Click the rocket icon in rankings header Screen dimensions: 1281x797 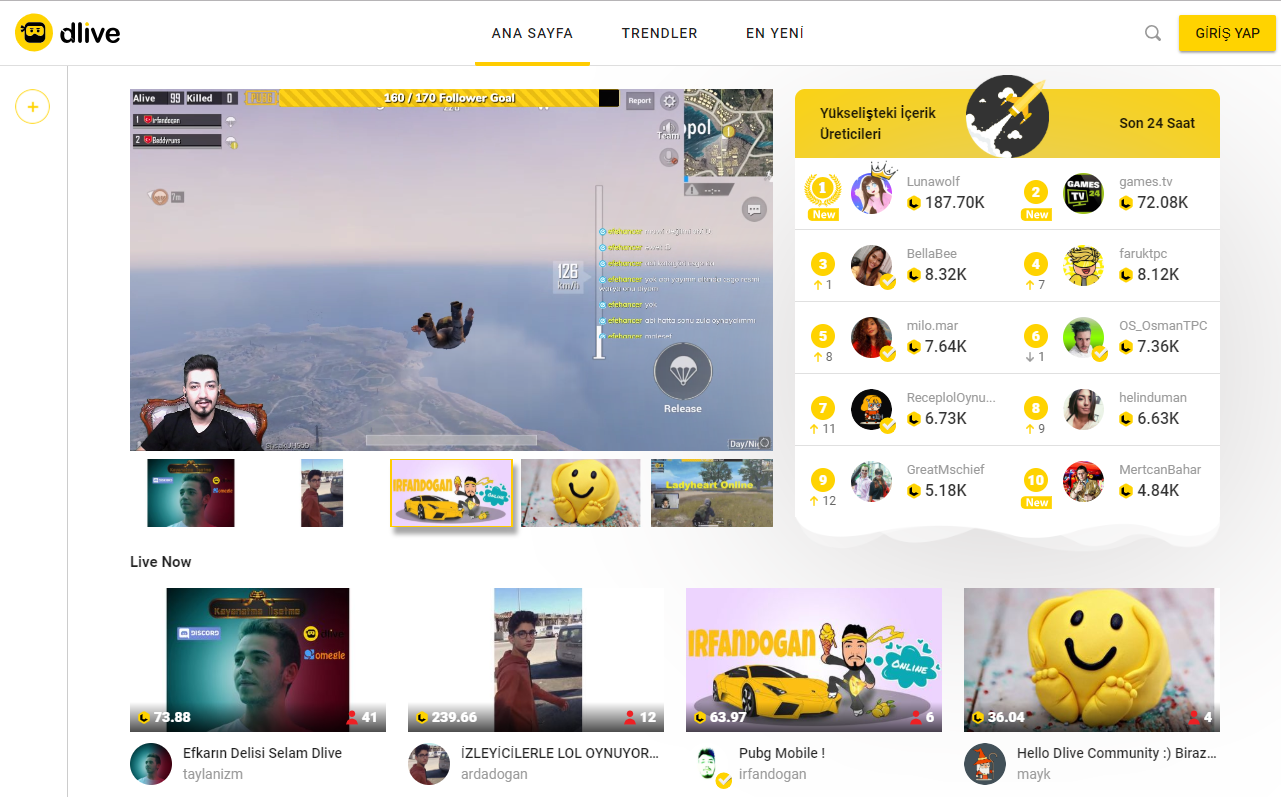coord(1008,117)
